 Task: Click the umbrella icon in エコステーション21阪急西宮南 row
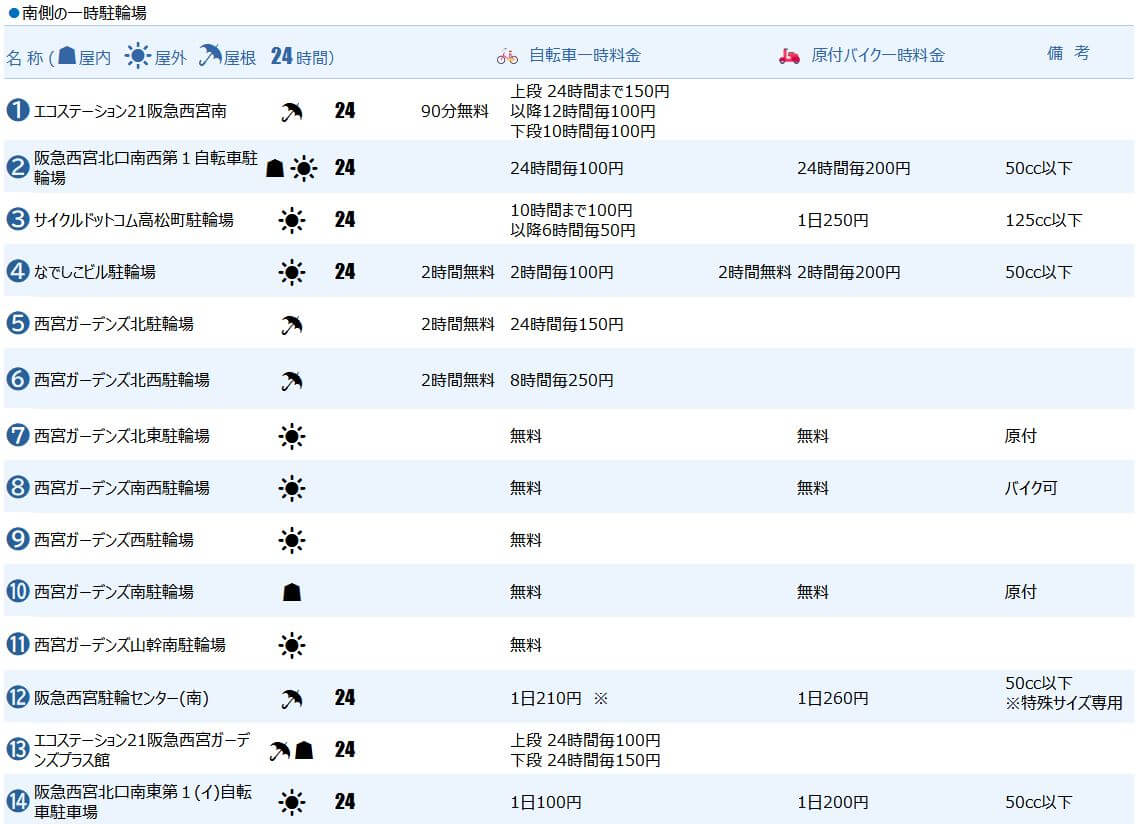[292, 112]
